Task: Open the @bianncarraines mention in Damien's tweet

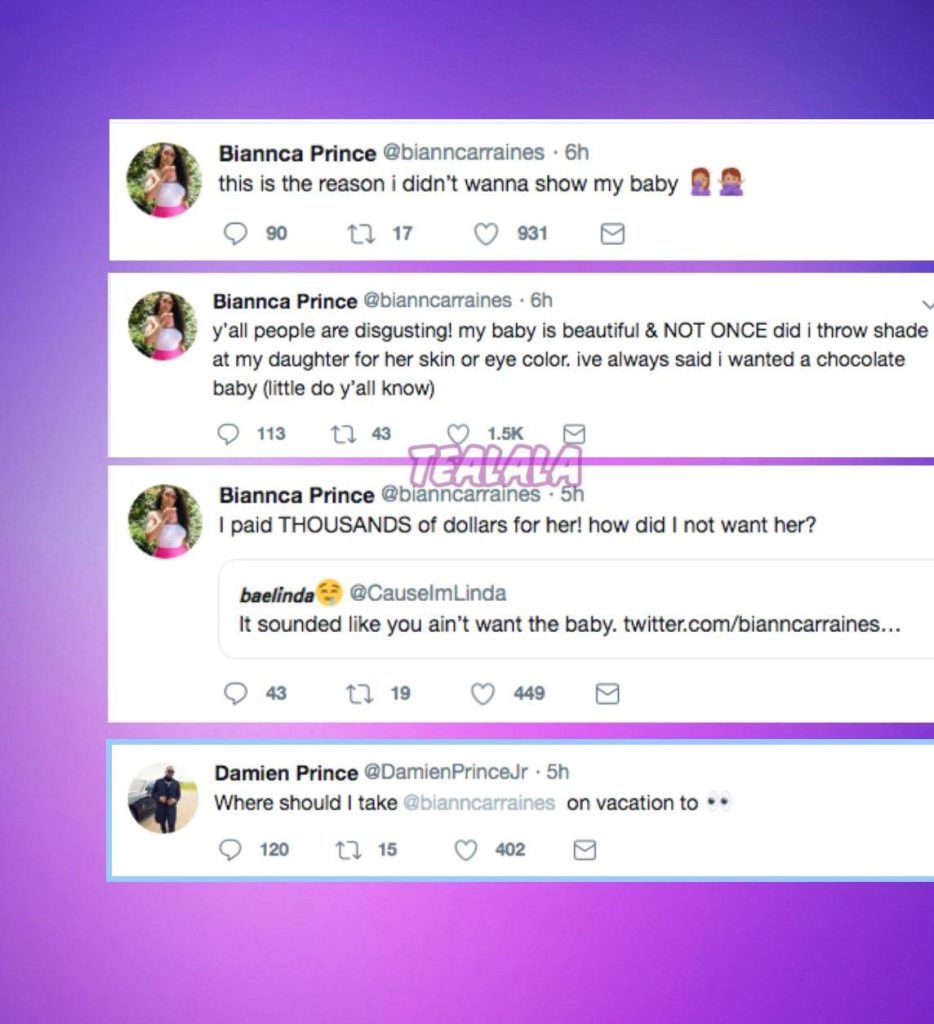Action: 479,803
